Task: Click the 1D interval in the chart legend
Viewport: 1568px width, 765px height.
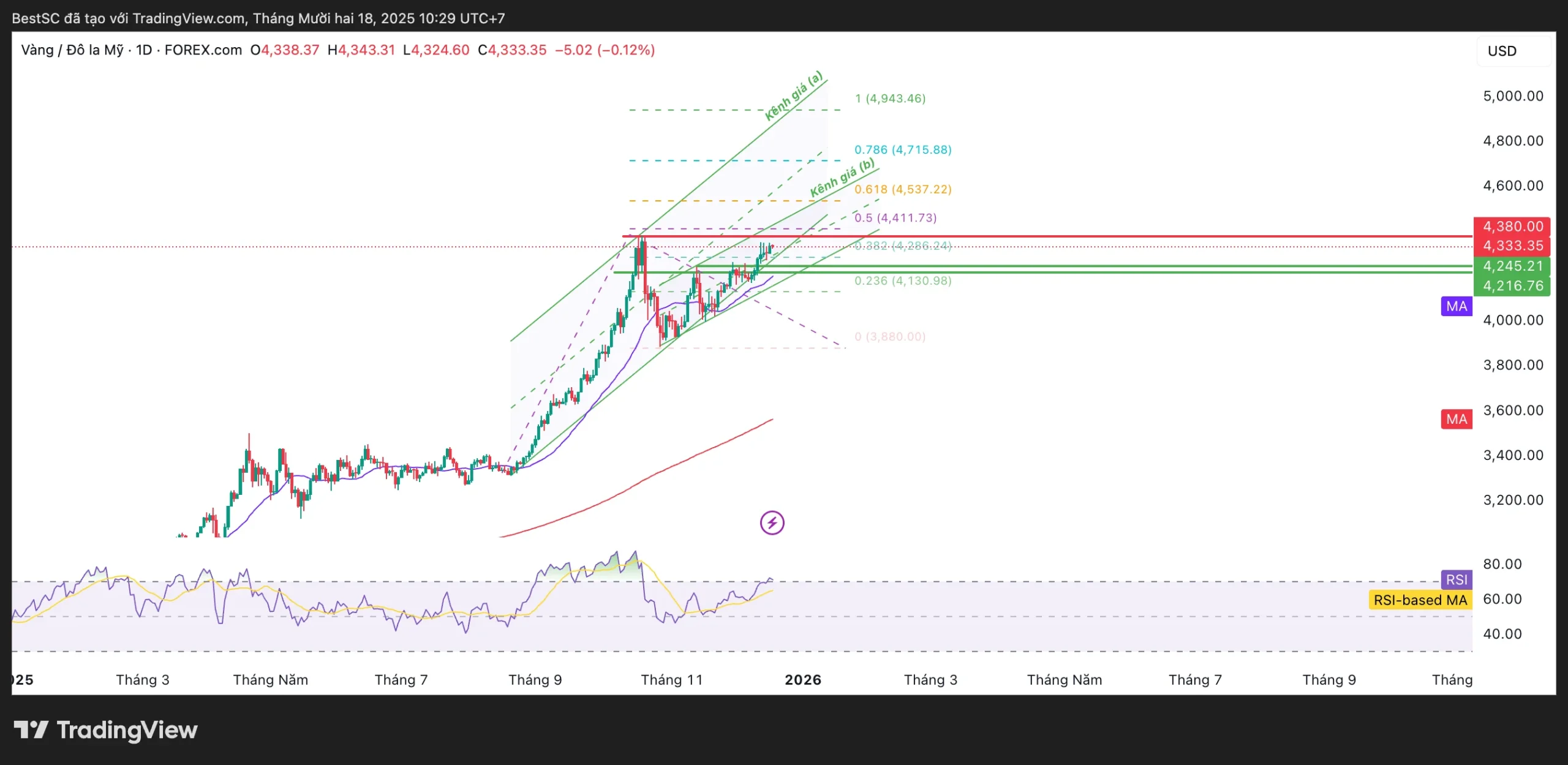Action: click(x=144, y=50)
